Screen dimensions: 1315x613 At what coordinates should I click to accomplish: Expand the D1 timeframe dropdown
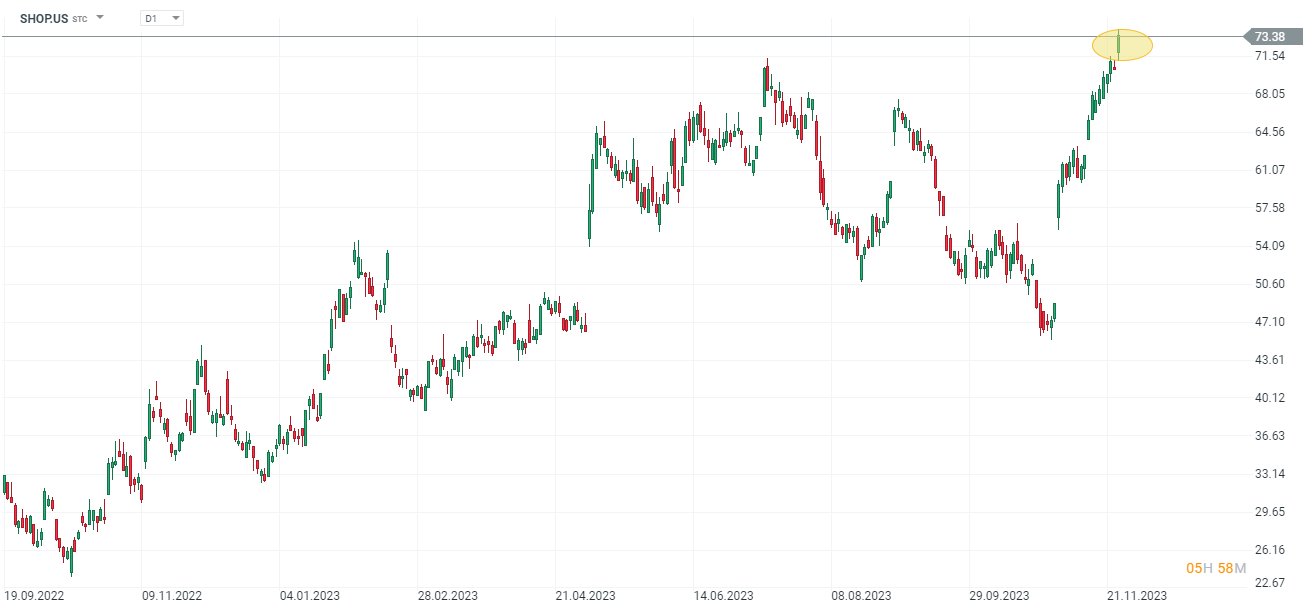pos(176,18)
